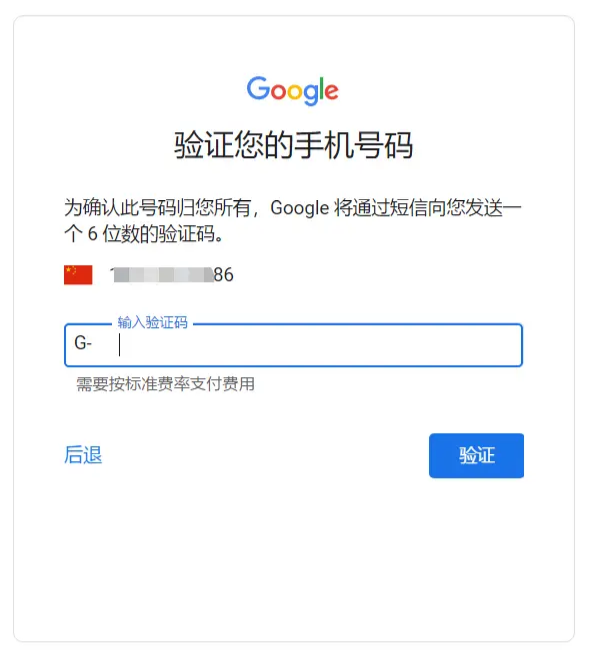Click the word Google in description paragraph

coord(299,208)
